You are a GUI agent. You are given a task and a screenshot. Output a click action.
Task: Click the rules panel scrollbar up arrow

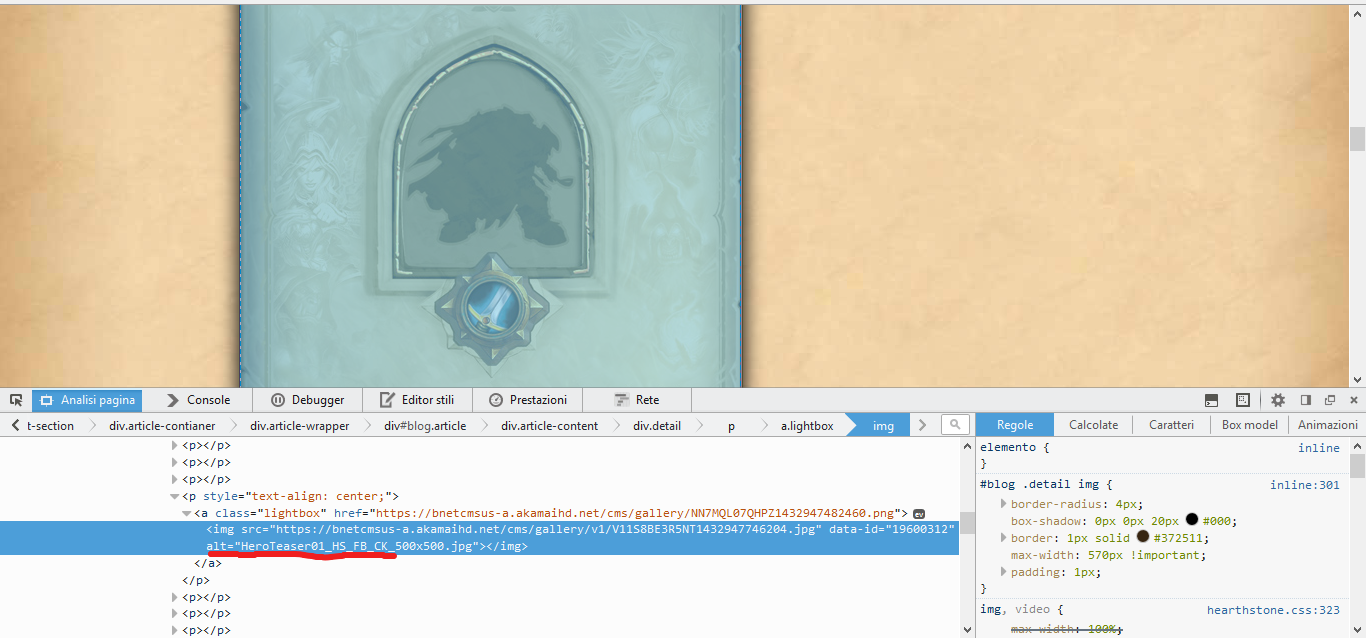[x=1357, y=445]
